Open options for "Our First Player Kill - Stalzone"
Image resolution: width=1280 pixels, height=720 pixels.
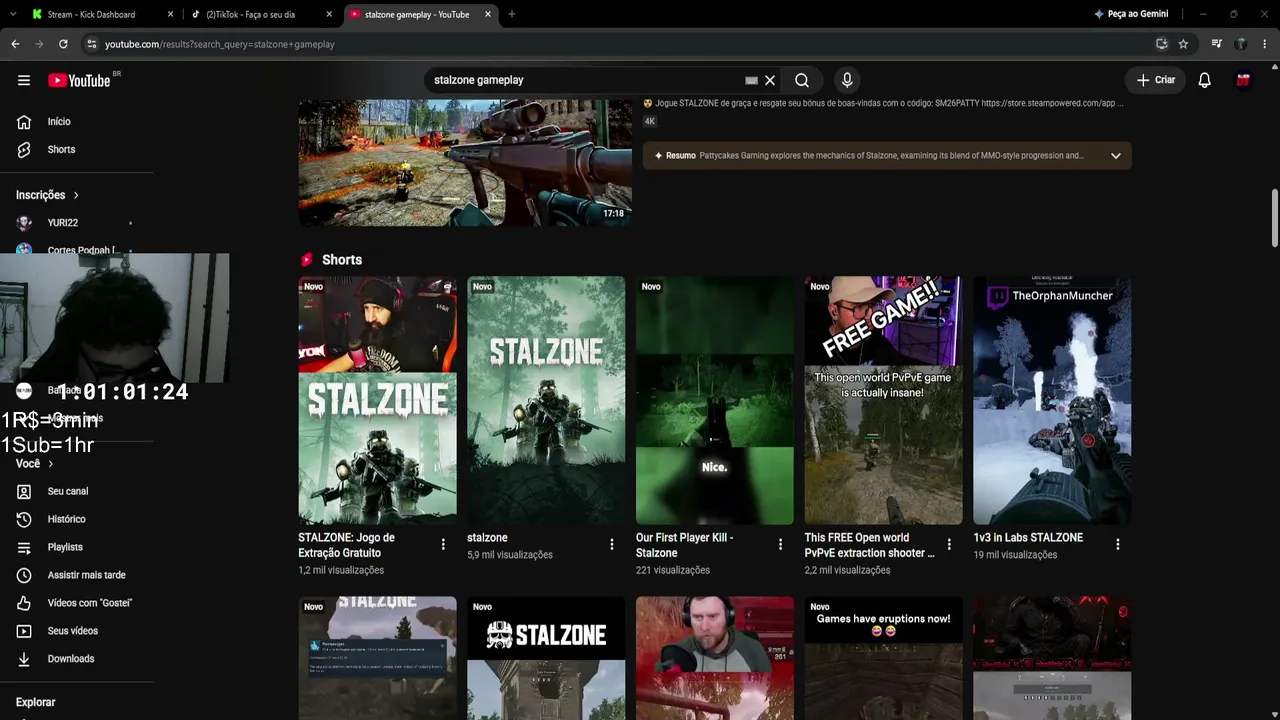coord(781,544)
